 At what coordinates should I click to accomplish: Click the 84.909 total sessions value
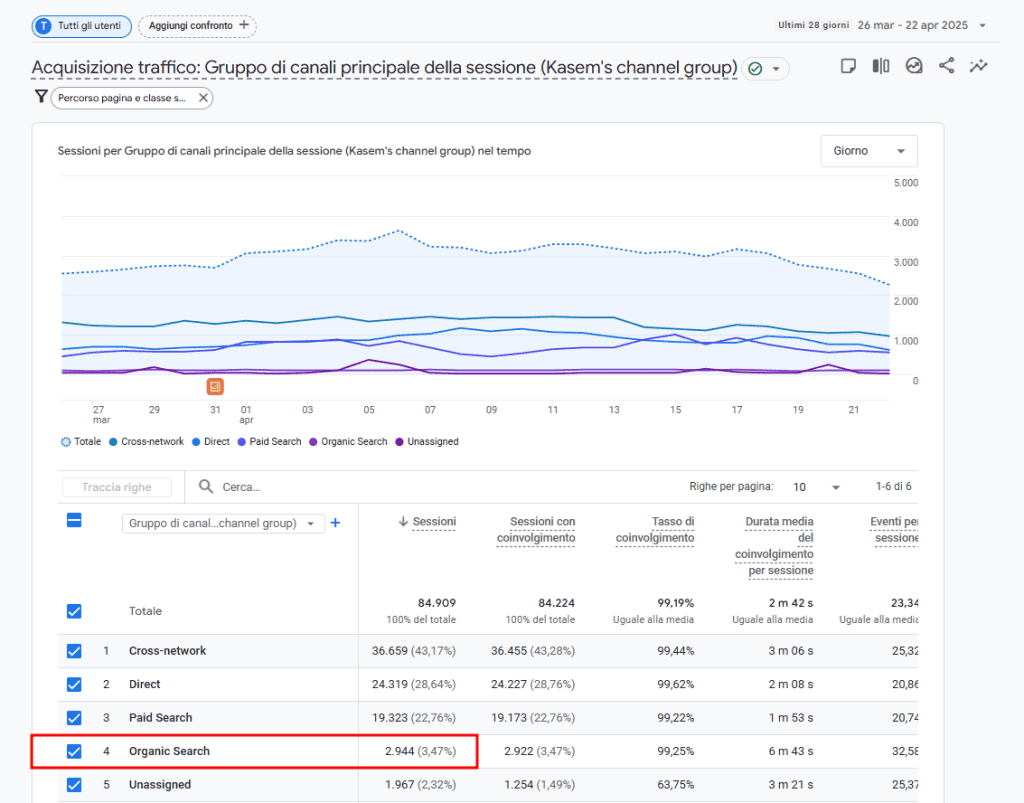(437, 603)
